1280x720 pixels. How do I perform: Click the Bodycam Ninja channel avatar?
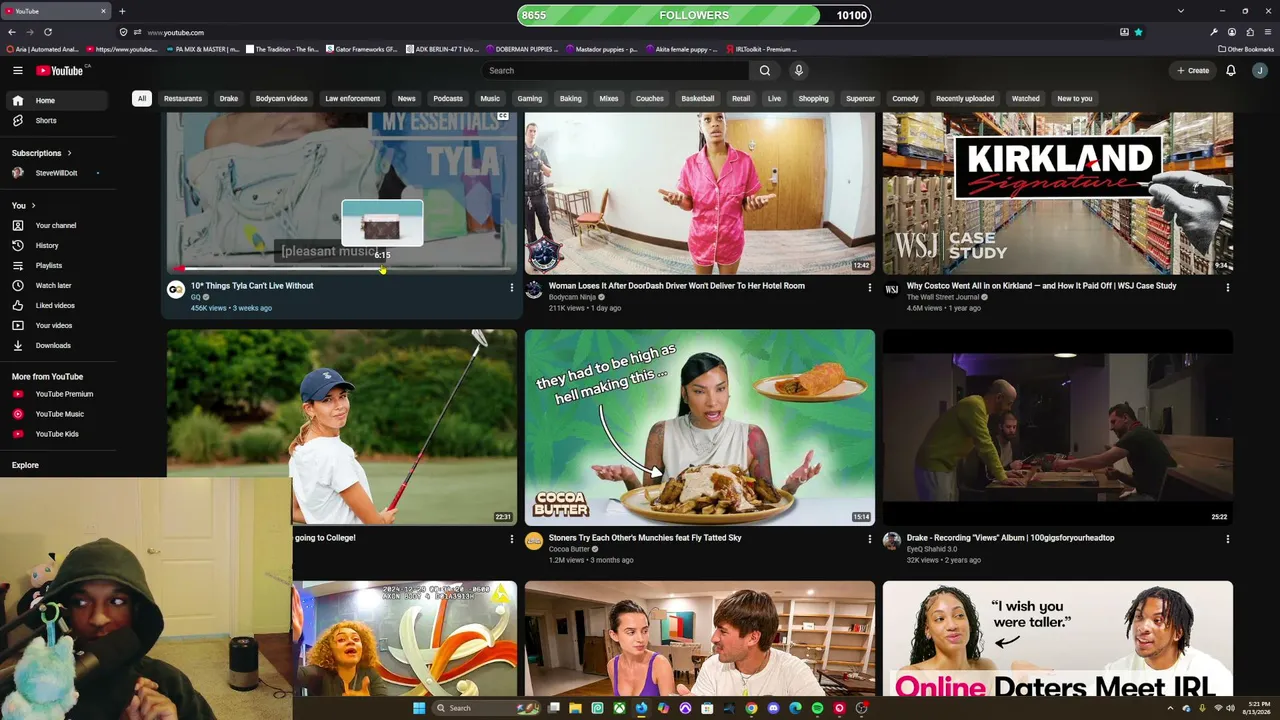tap(534, 290)
